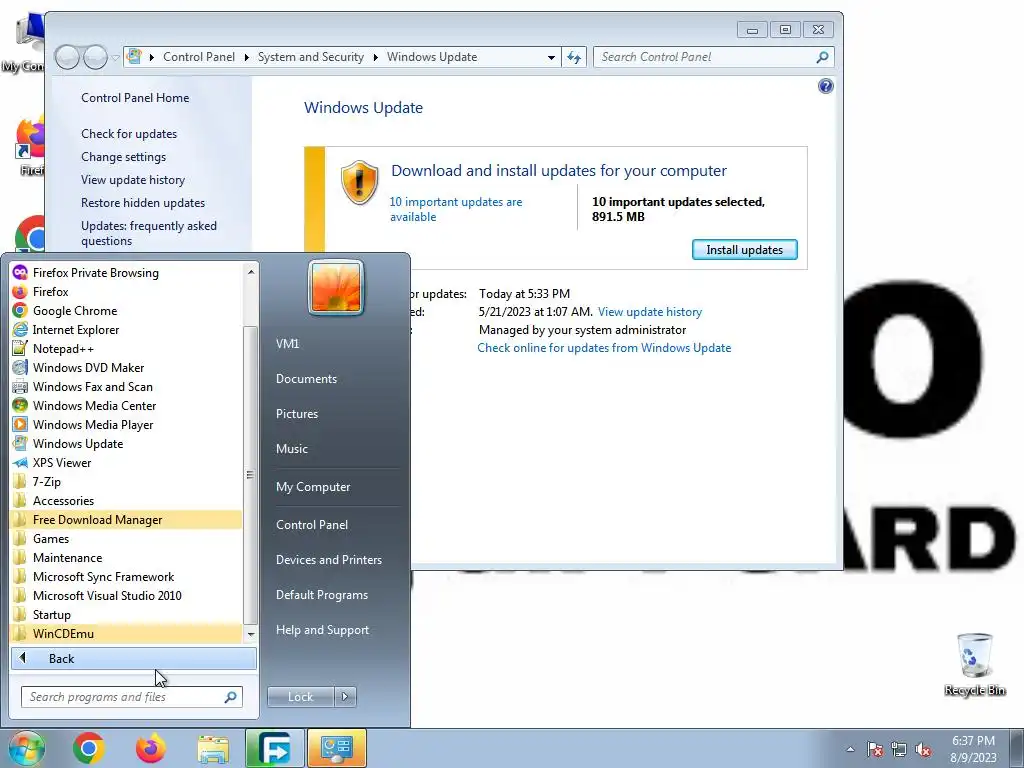Viewport: 1024px width, 768px height.
Task: Open VM1 user folder in Start menu
Action: pyautogui.click(x=287, y=344)
